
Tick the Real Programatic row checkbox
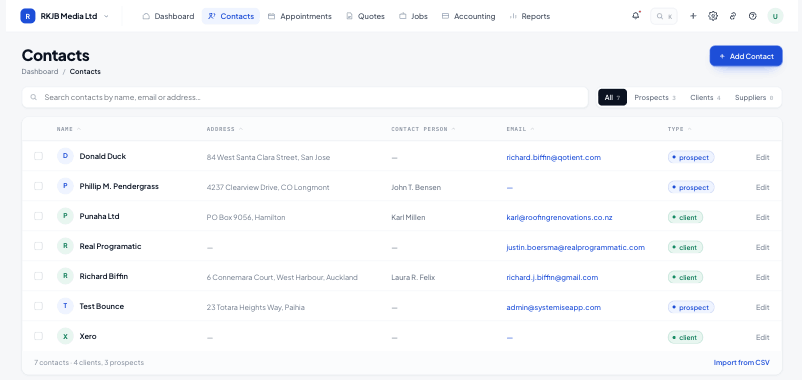38,246
